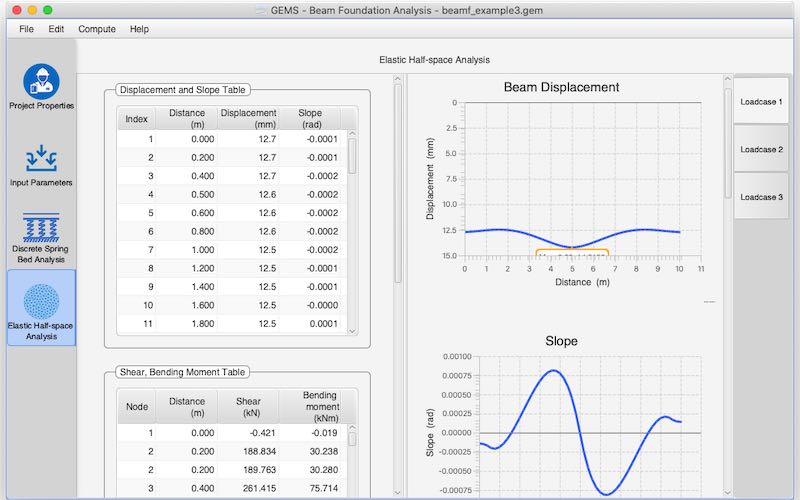This screenshot has width=800, height=500.
Task: Click the Beam Displacement chart title
Action: click(561, 87)
